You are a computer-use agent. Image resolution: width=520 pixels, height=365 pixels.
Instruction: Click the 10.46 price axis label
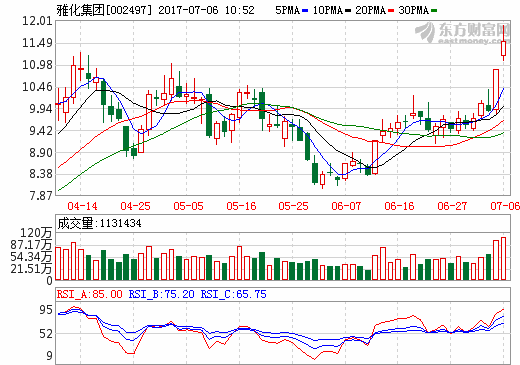click(38, 87)
